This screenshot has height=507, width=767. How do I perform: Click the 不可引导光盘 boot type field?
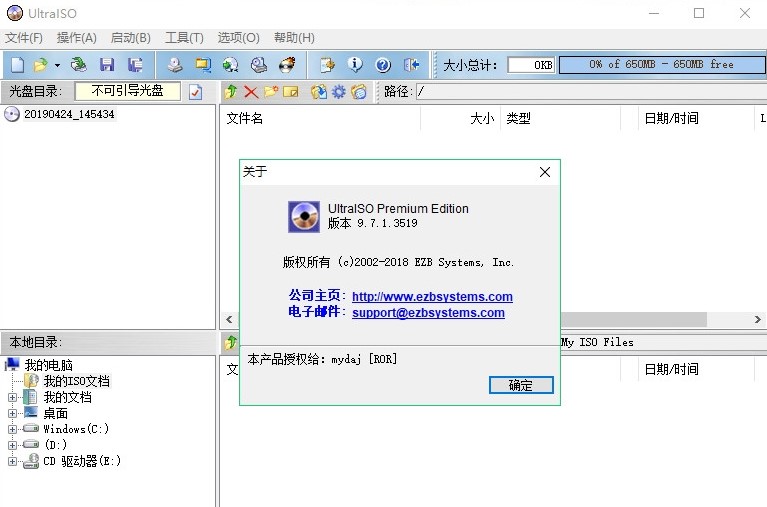pyautogui.click(x=127, y=91)
